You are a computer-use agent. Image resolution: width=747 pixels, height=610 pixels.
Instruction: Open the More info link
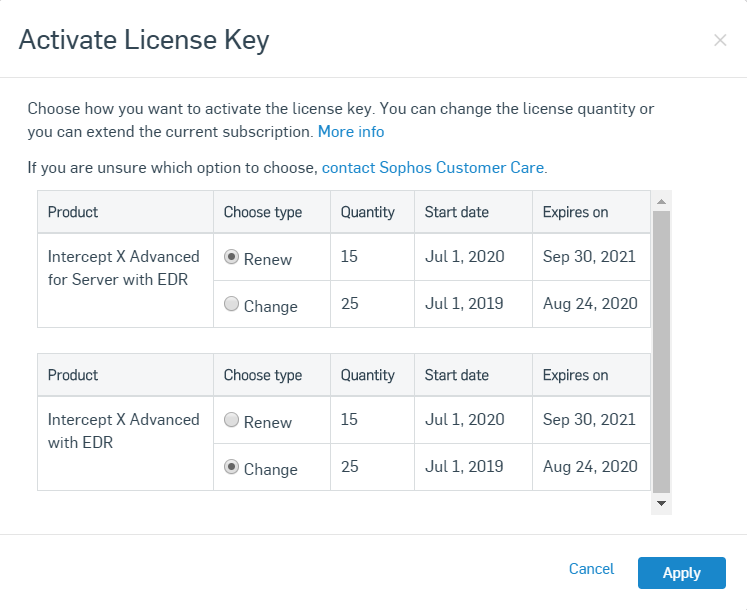coord(351,132)
